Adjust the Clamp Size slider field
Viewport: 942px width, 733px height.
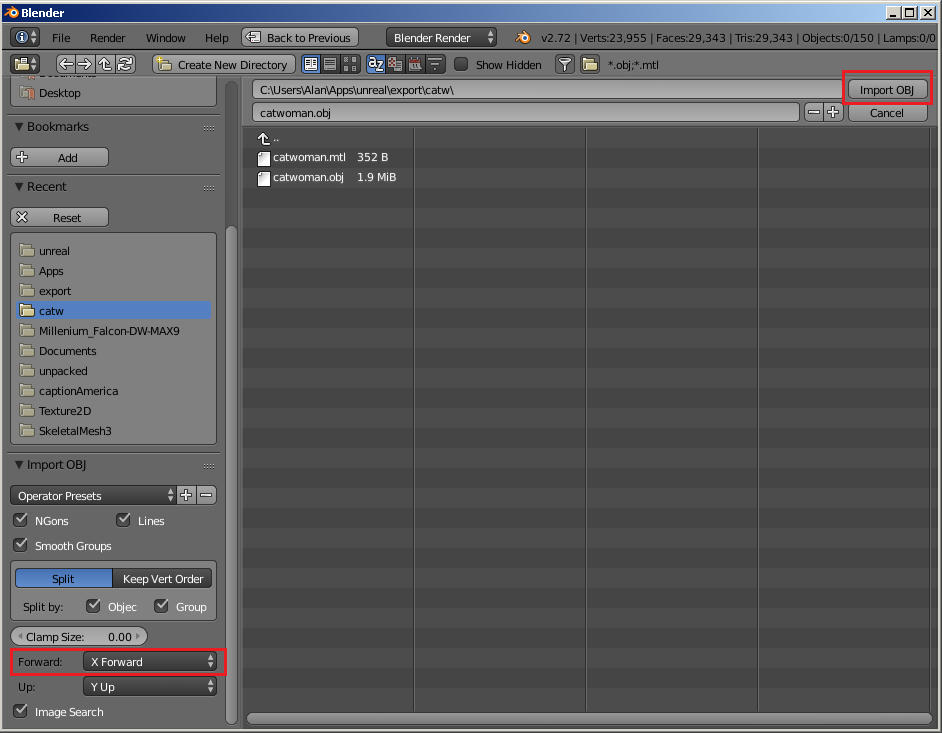click(79, 636)
